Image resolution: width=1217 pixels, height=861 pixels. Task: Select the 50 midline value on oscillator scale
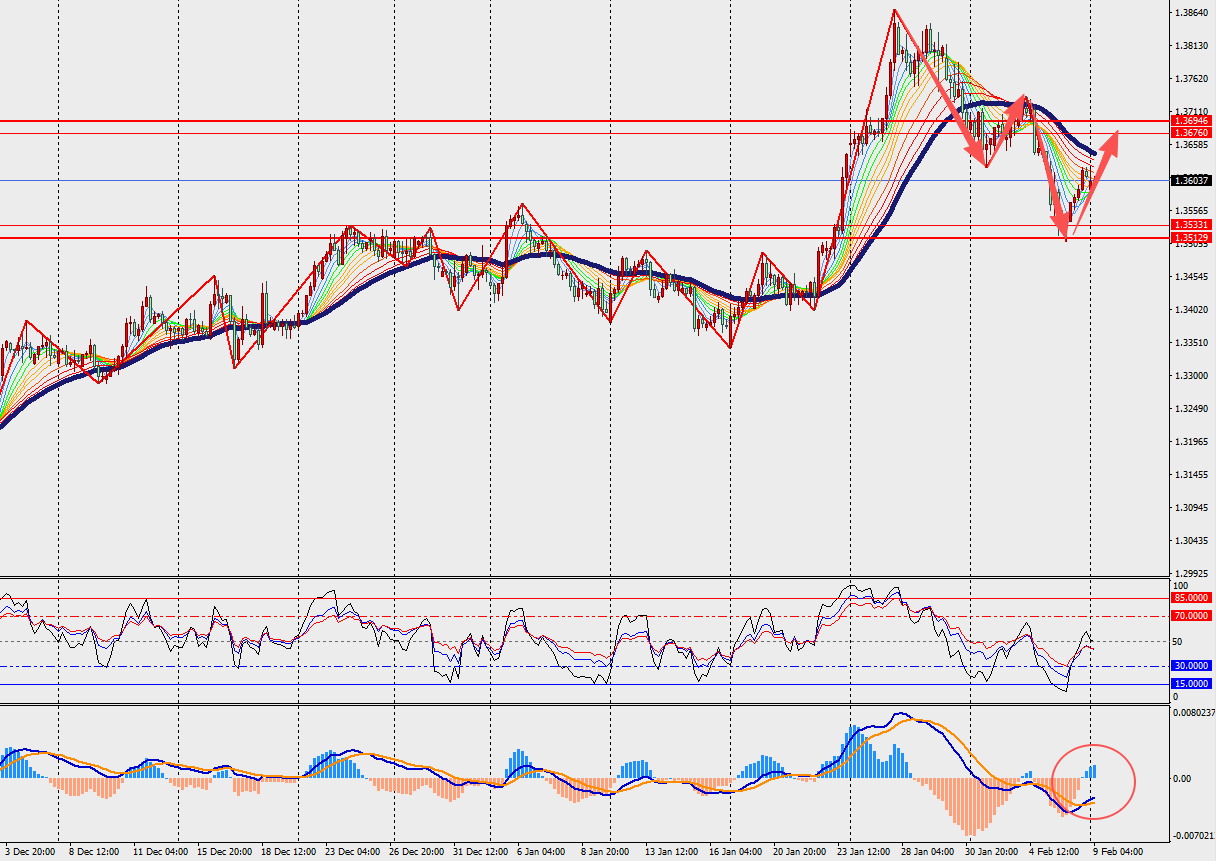[x=1178, y=642]
